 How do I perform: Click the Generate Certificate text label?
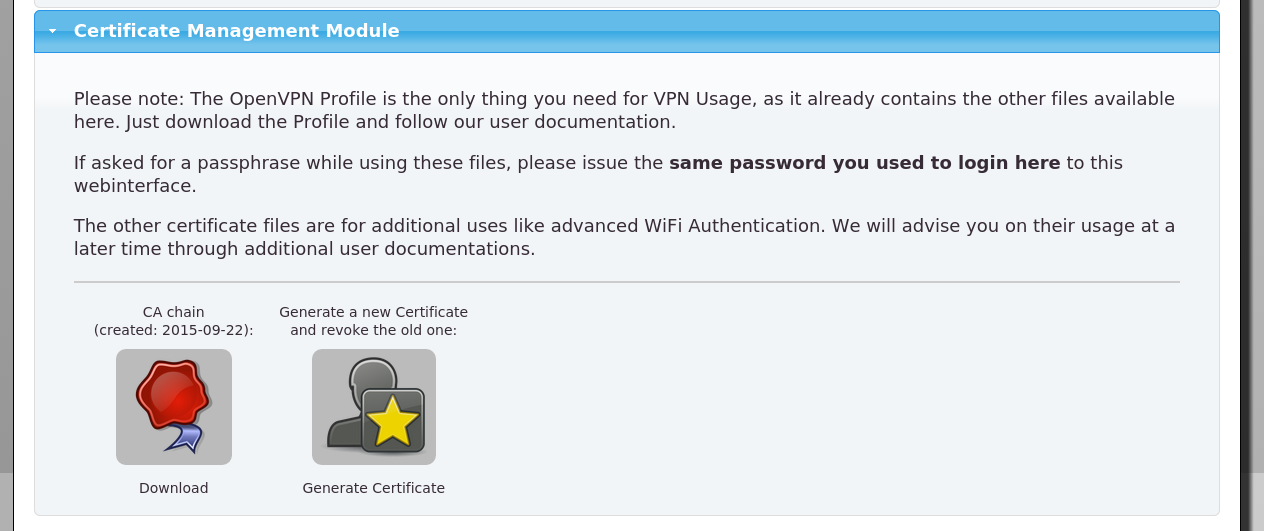click(373, 488)
